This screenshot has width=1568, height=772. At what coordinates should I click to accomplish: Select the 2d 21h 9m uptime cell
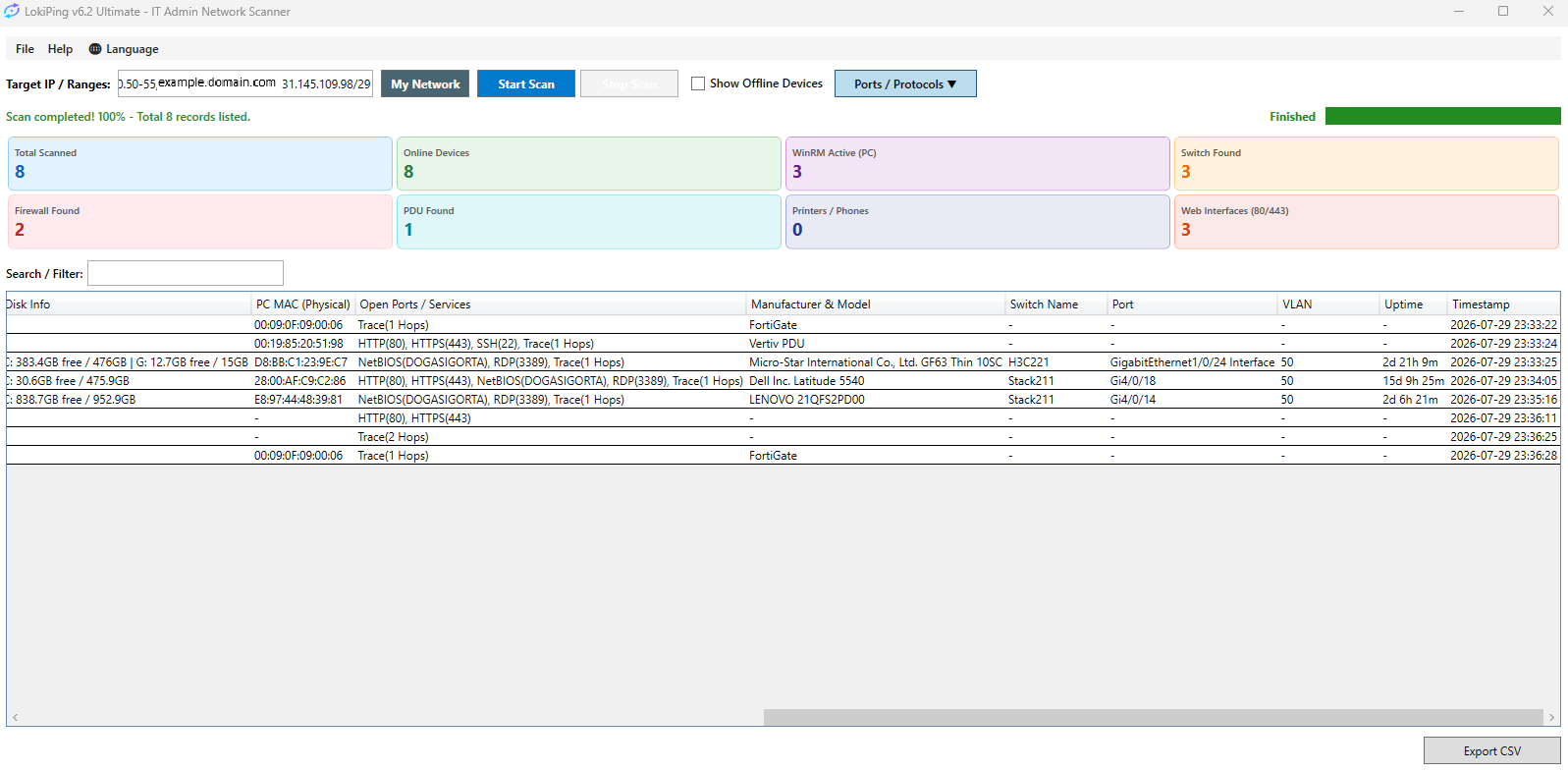(1411, 362)
